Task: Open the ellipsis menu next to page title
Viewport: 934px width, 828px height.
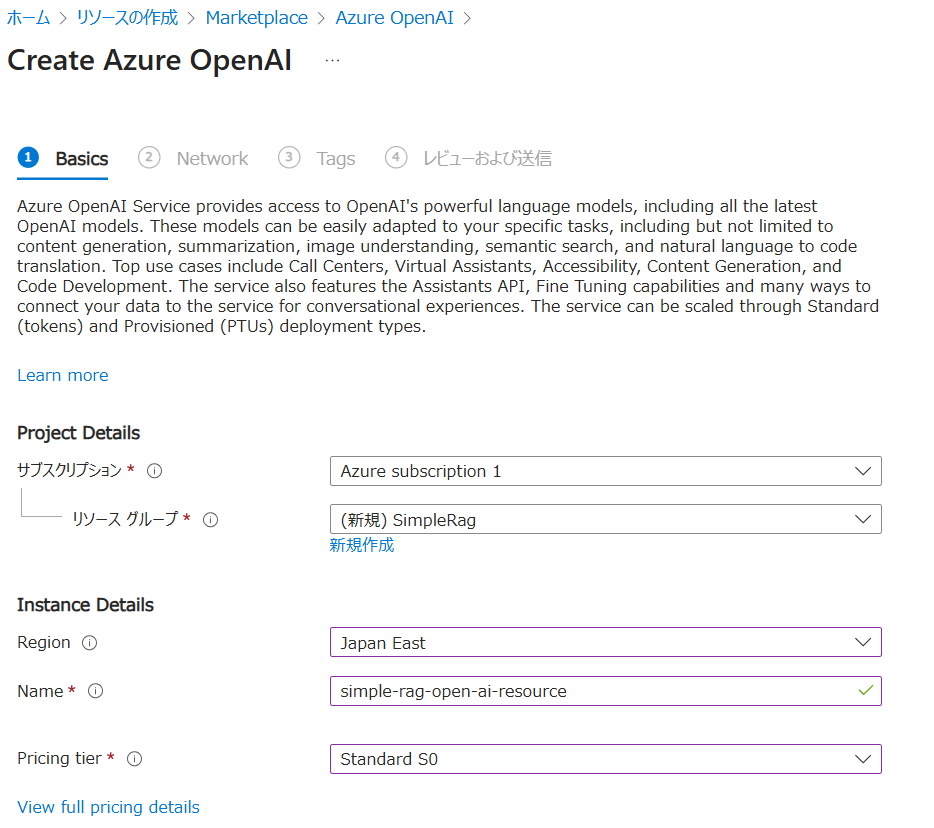Action: click(332, 60)
